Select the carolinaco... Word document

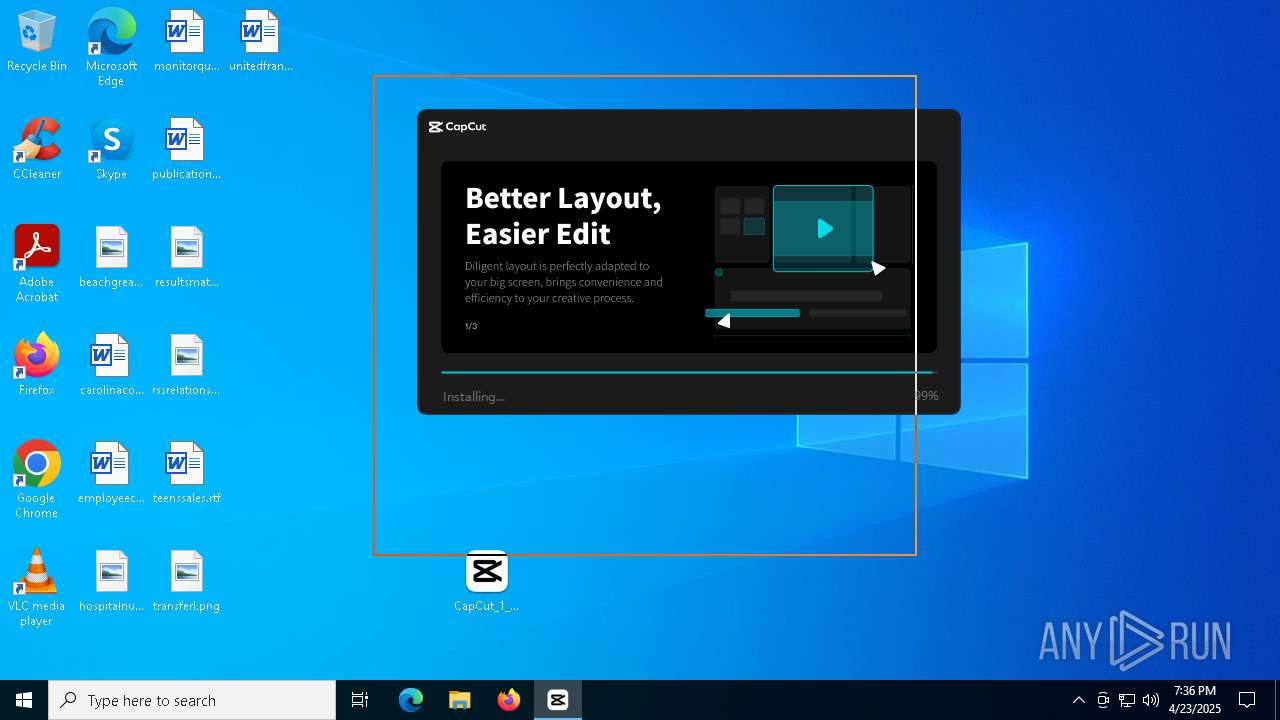(111, 366)
